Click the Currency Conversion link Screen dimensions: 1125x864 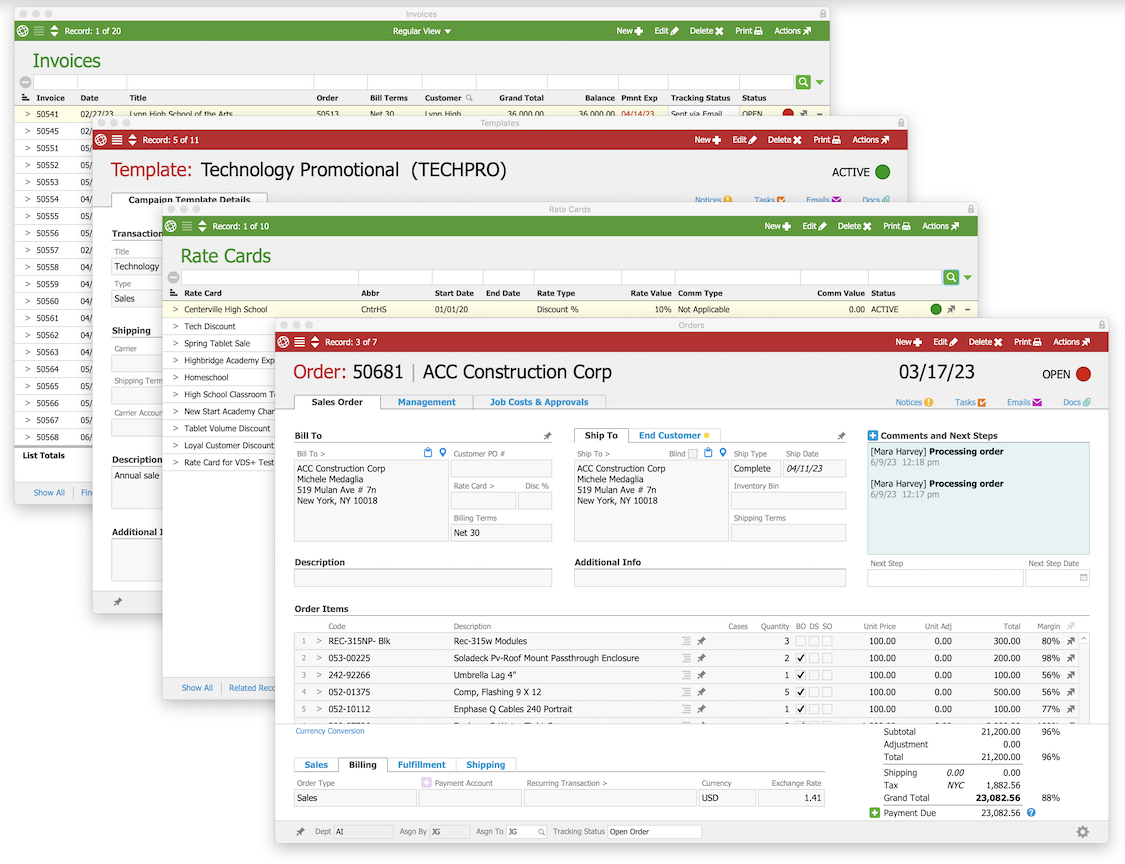point(330,731)
